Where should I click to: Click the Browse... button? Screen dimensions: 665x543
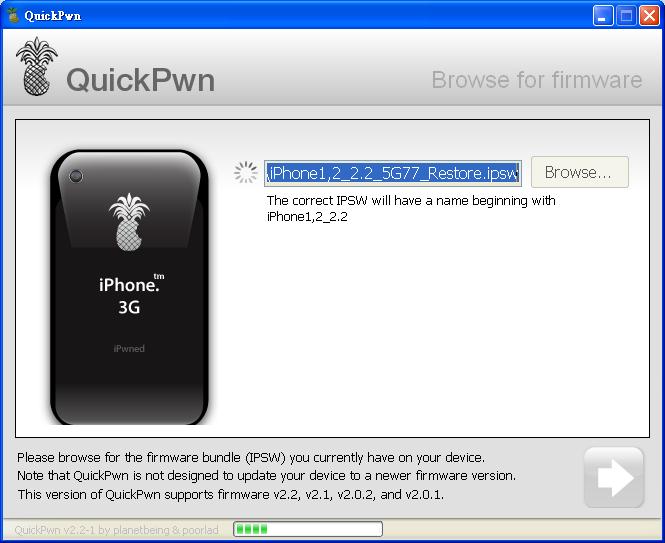[579, 172]
